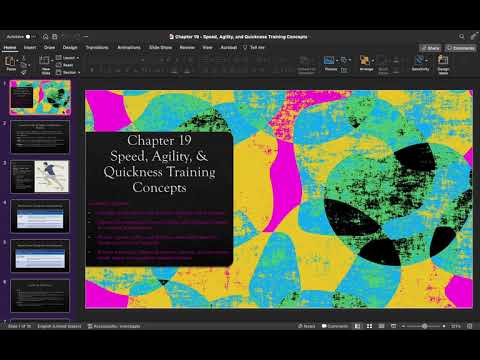Image resolution: width=480 pixels, height=360 pixels.
Task: Open the Insert ribbon tab
Action: (30, 48)
